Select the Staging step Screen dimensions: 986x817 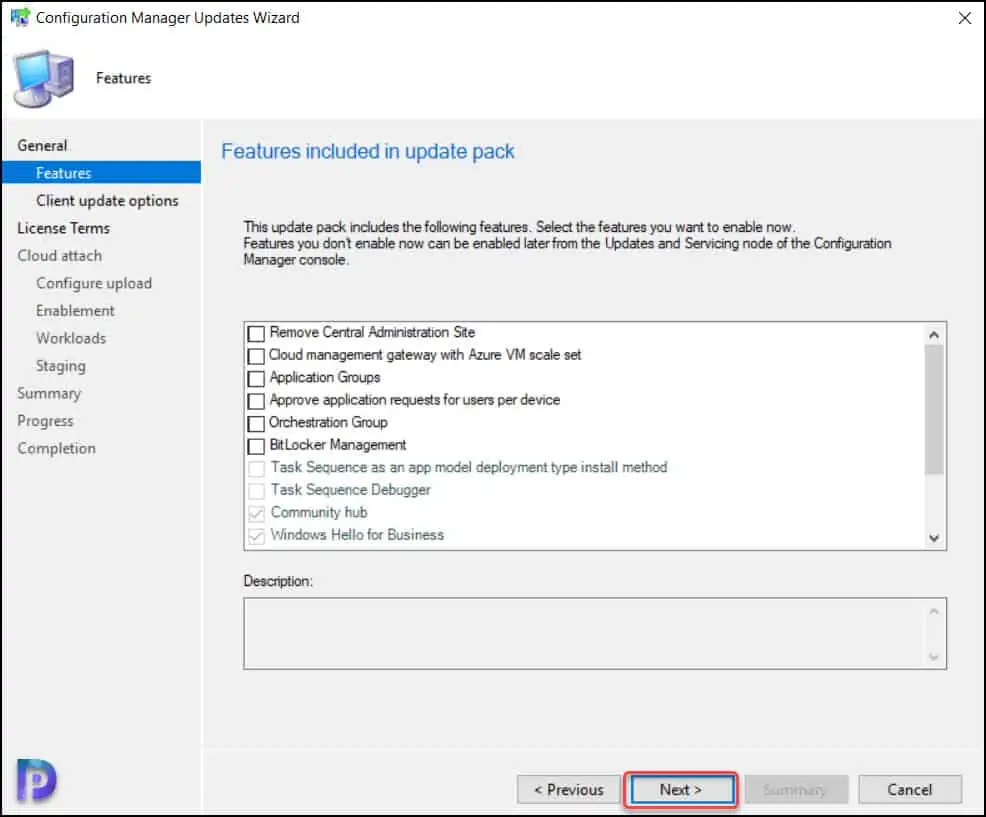pyautogui.click(x=60, y=366)
